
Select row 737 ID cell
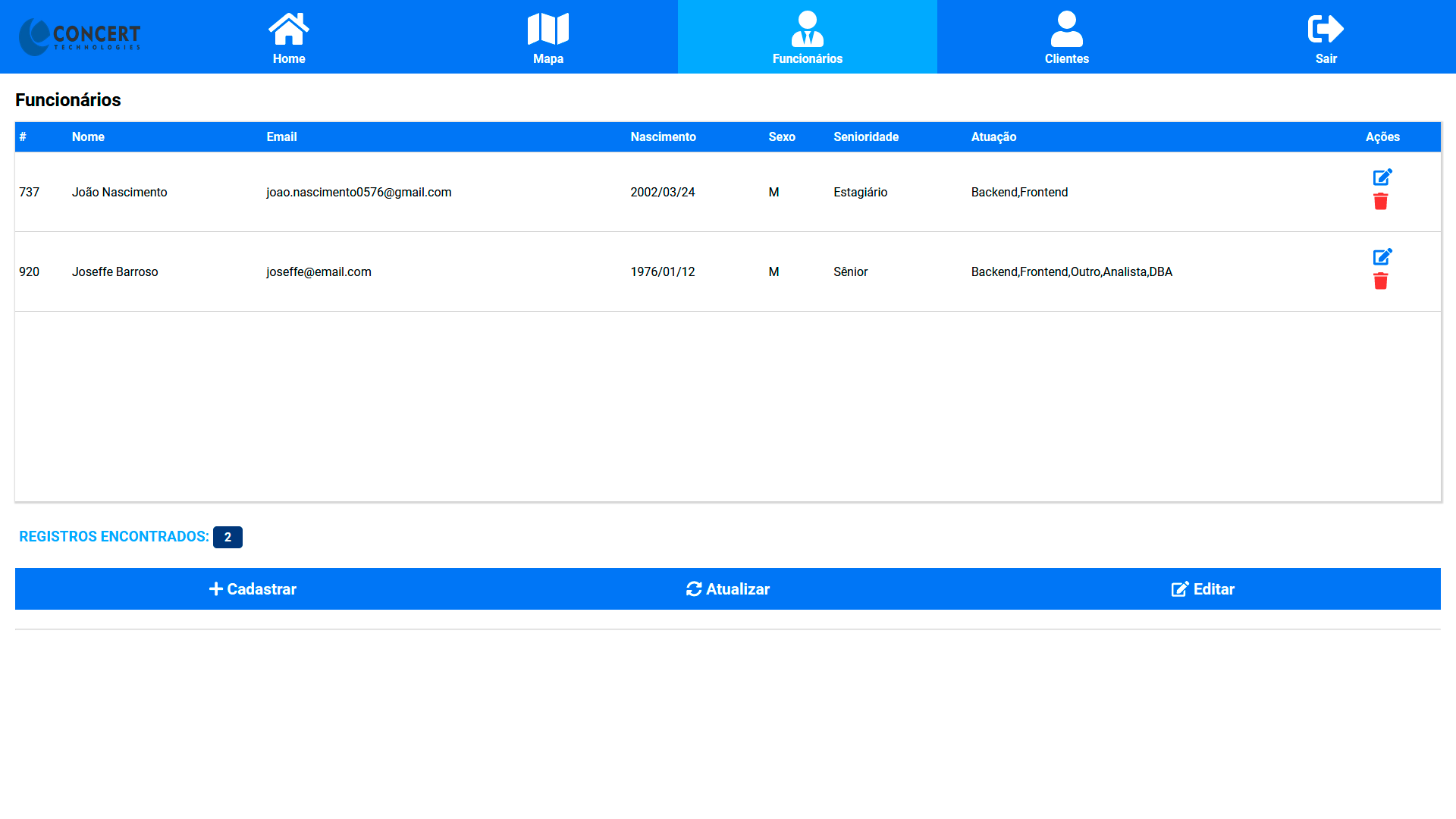click(29, 193)
